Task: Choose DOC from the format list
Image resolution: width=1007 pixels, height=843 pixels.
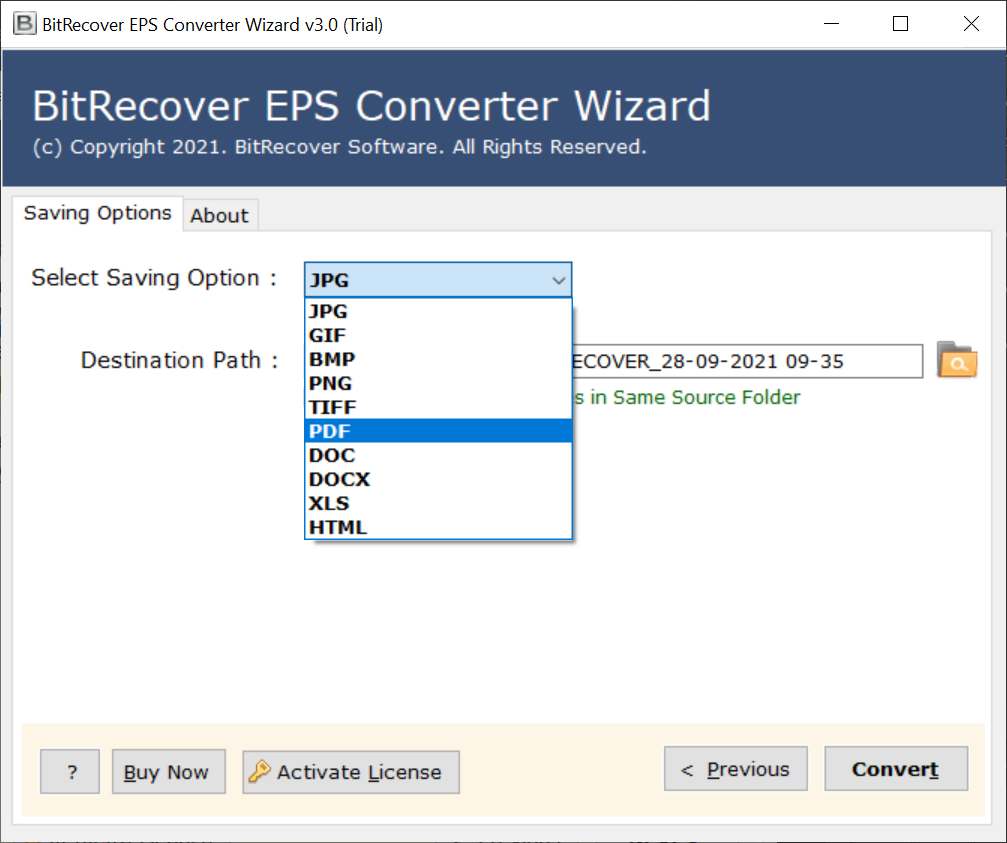Action: click(x=438, y=455)
